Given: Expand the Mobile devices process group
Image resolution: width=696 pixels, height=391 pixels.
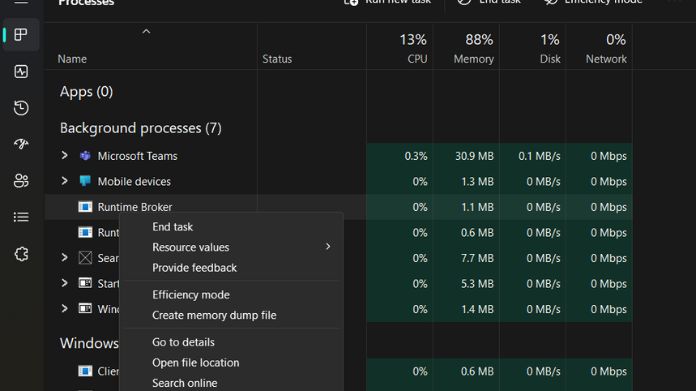Looking at the screenshot, I should point(65,181).
